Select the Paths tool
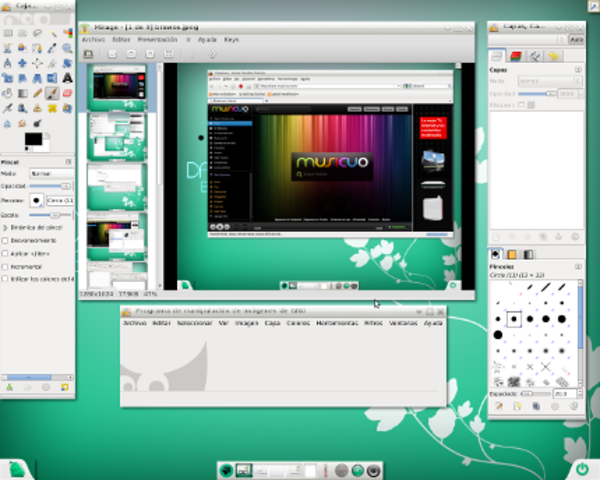600x480 pixels. point(38,48)
